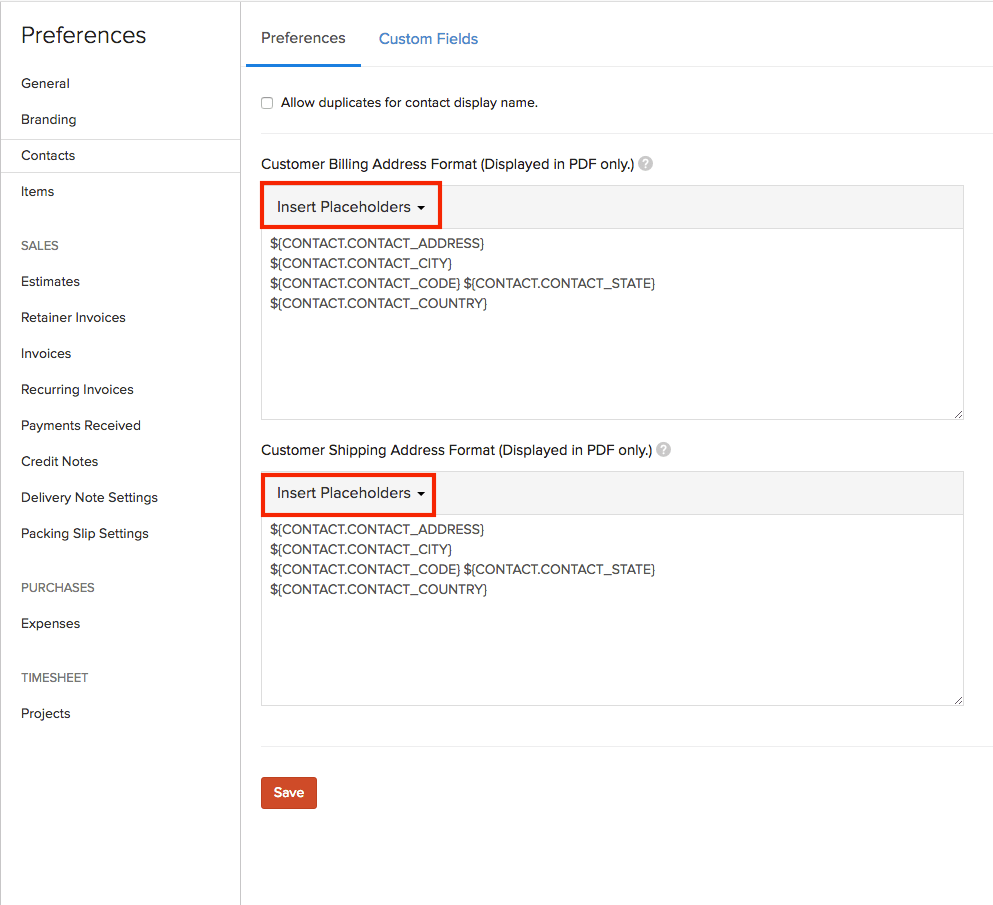The image size is (993, 905).
Task: Click help icon beside Shipping Address Format
Action: coord(663,450)
